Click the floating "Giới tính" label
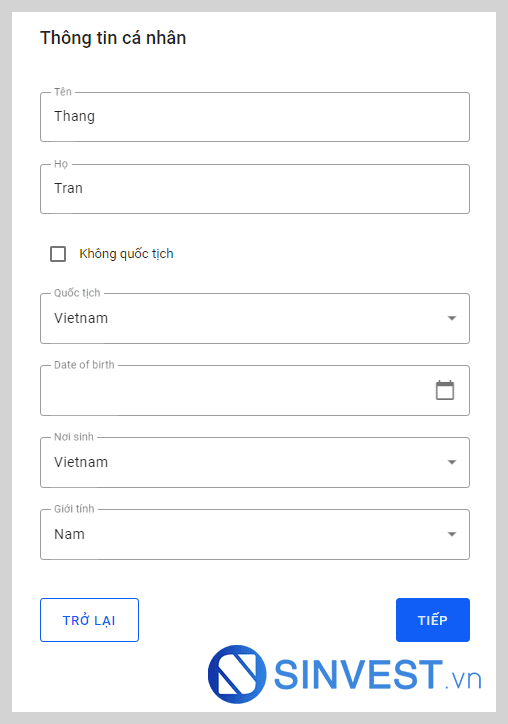 point(74,509)
